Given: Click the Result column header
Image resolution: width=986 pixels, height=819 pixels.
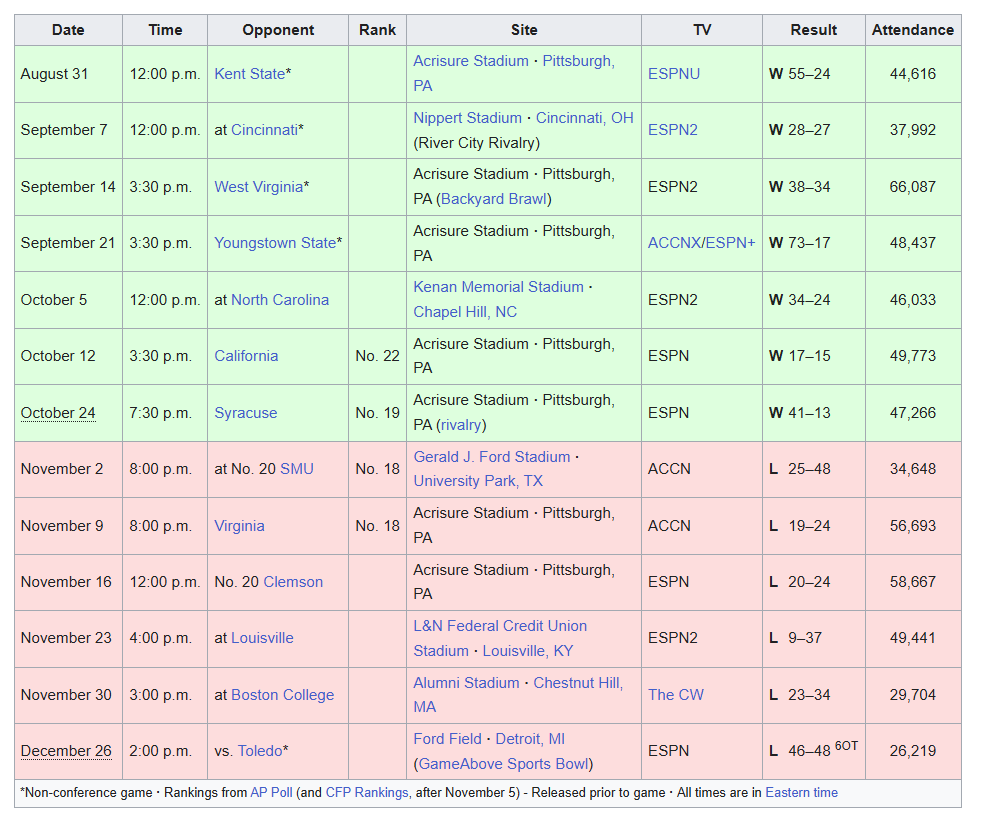Looking at the screenshot, I should [x=814, y=30].
